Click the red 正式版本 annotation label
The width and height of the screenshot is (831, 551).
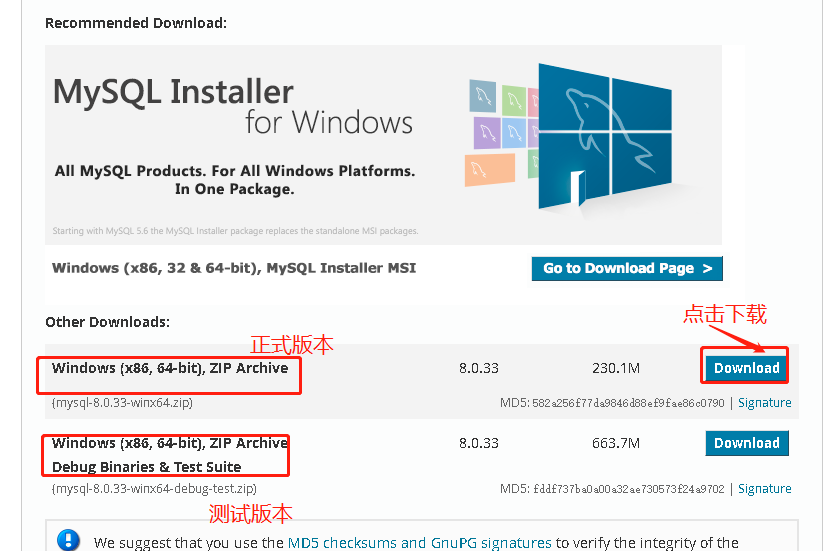pos(291,345)
